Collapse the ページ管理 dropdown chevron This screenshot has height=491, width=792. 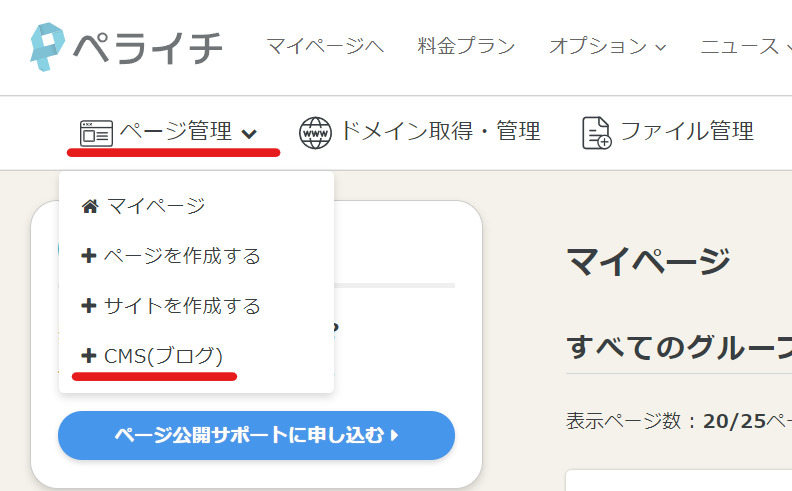click(x=249, y=134)
